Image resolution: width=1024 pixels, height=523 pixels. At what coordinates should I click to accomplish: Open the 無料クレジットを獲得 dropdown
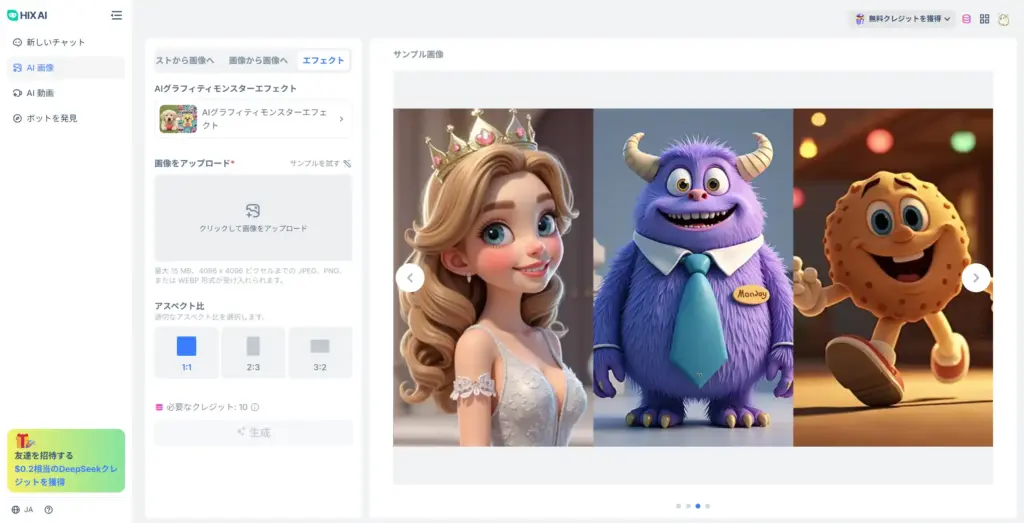click(x=902, y=19)
